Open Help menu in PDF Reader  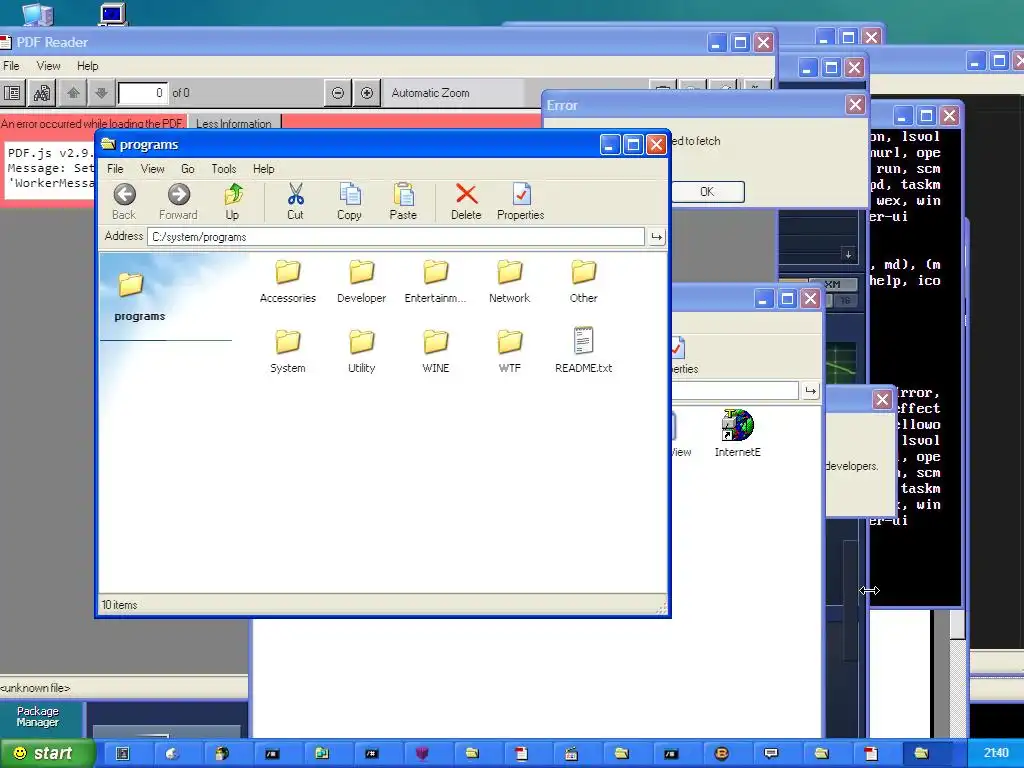pos(88,66)
